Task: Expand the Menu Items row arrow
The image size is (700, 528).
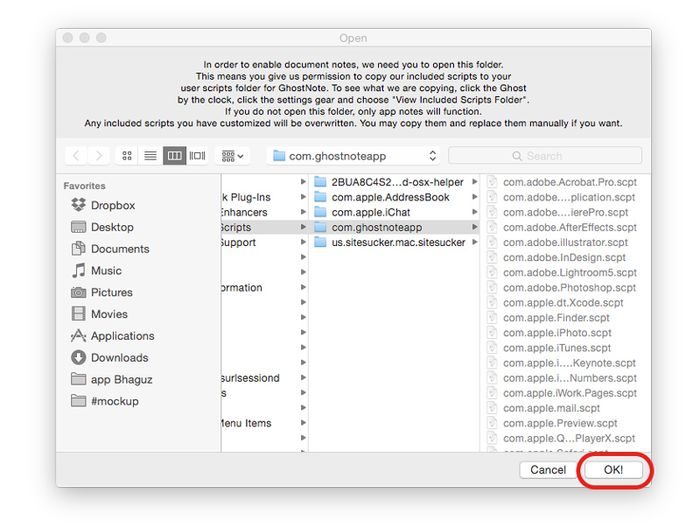Action: coord(303,423)
